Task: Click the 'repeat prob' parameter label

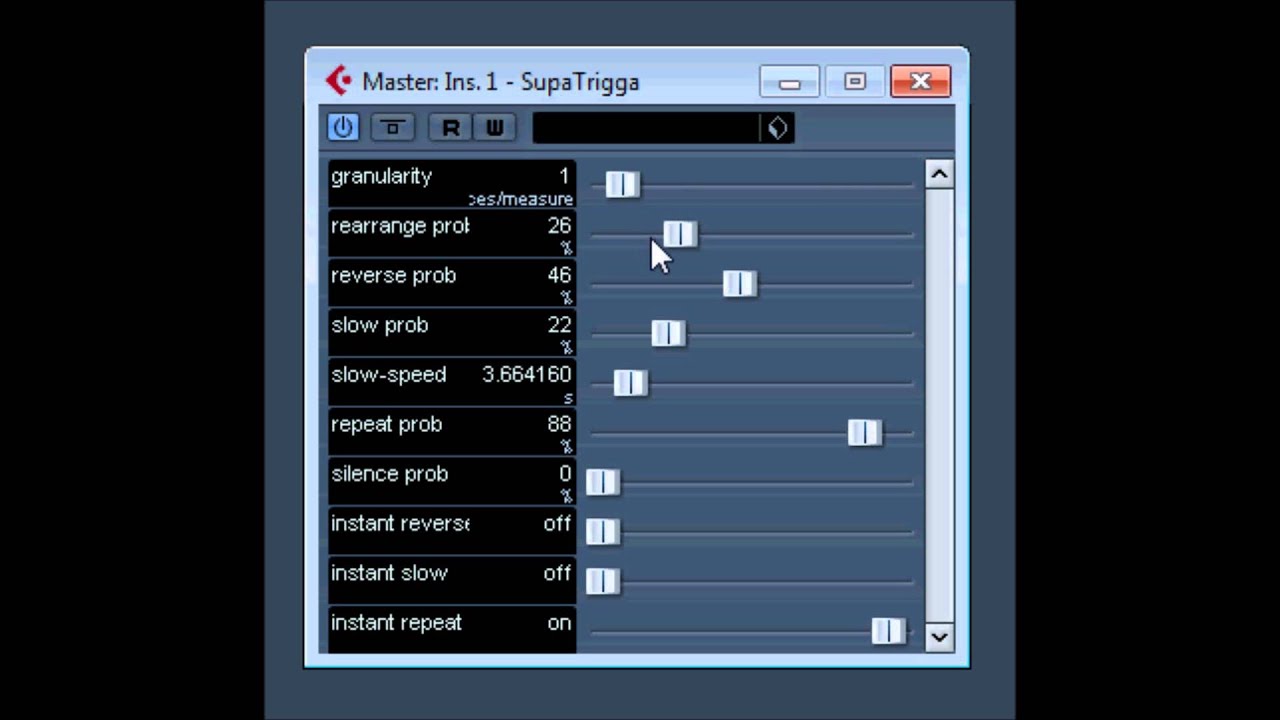Action: tap(386, 425)
